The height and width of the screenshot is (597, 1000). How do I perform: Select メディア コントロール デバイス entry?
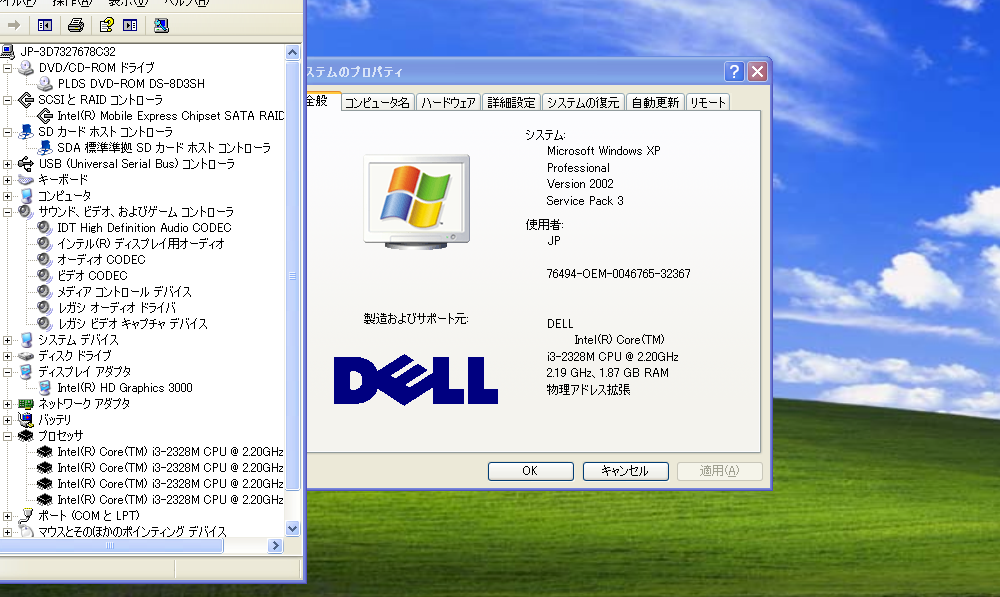tap(124, 291)
